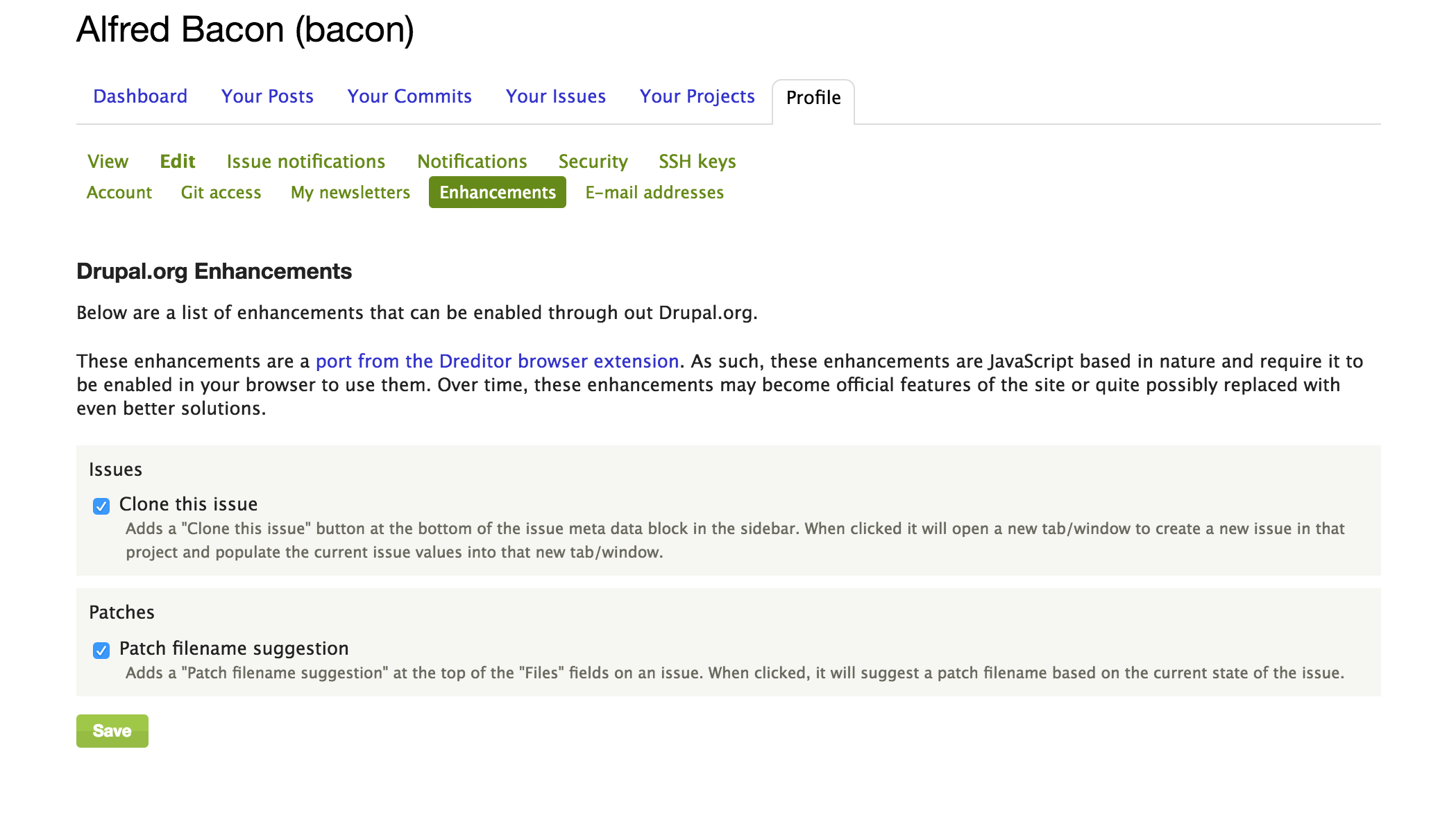This screenshot has width=1456, height=824.
Task: Switch to the Account settings tab
Action: [118, 192]
